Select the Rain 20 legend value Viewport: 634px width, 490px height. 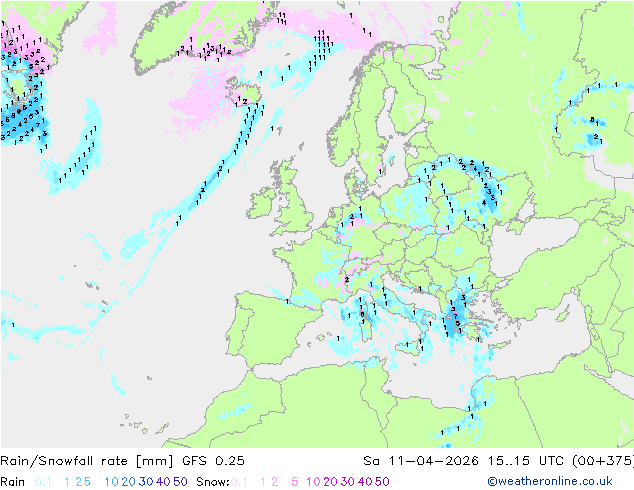point(128,482)
